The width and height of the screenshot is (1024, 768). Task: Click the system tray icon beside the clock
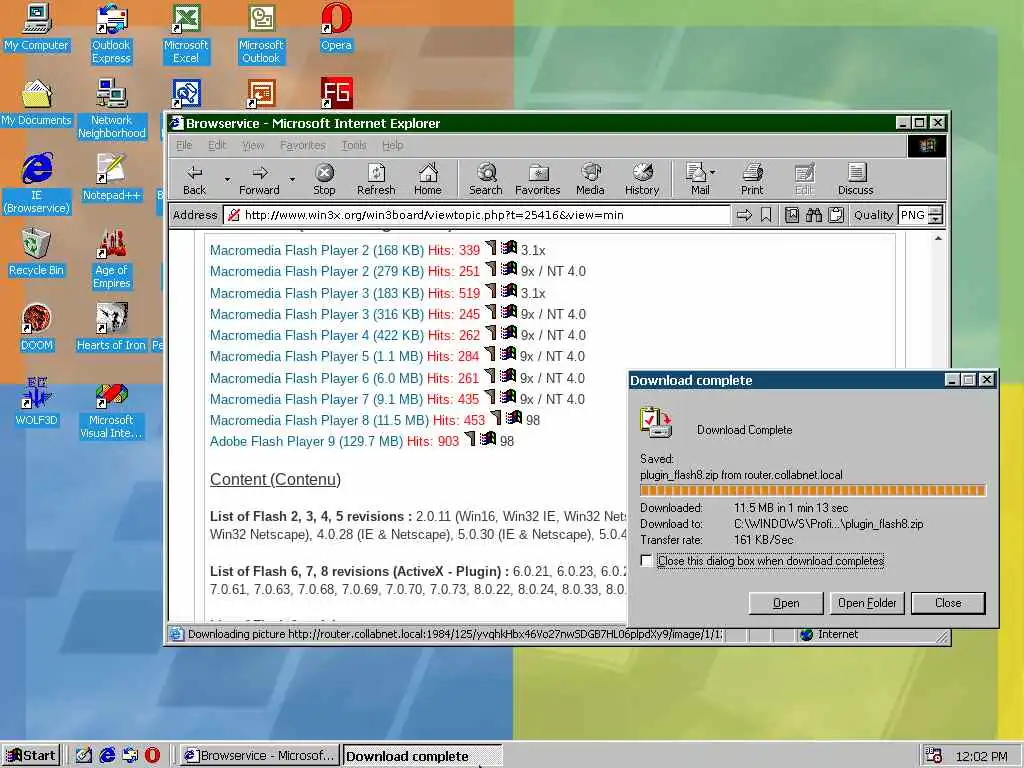tap(934, 755)
